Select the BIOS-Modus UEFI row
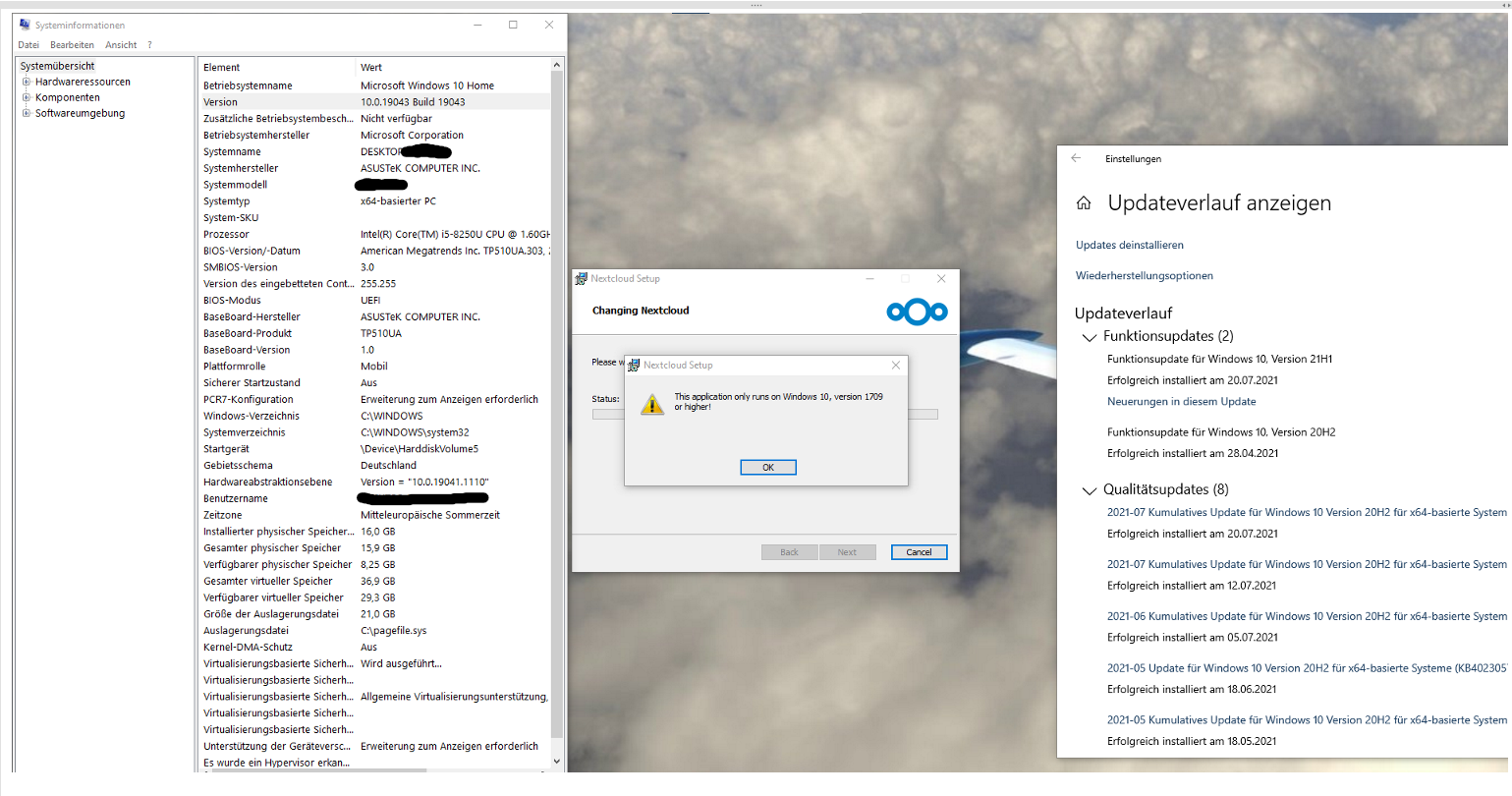This screenshot has height=796, width=1512. pos(375,301)
